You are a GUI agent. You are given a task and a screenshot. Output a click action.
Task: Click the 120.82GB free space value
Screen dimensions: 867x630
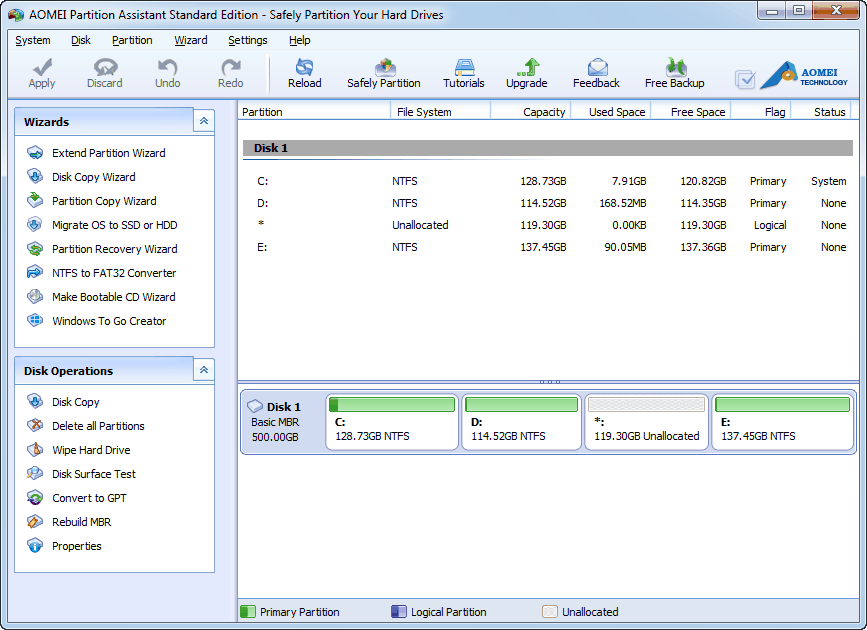pyautogui.click(x=703, y=181)
